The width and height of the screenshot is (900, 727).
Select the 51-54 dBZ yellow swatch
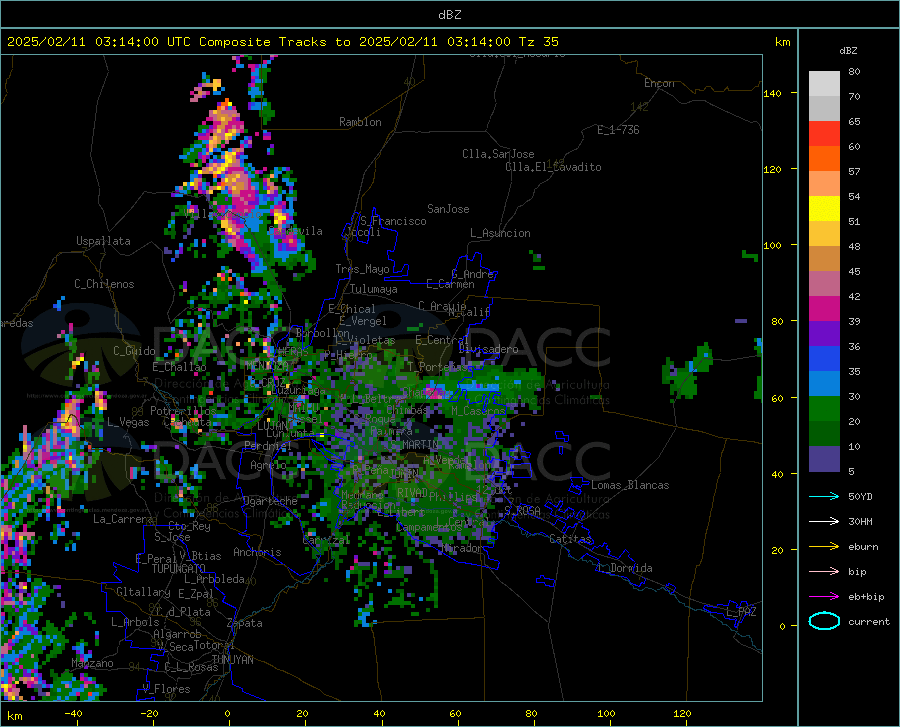[x=824, y=209]
